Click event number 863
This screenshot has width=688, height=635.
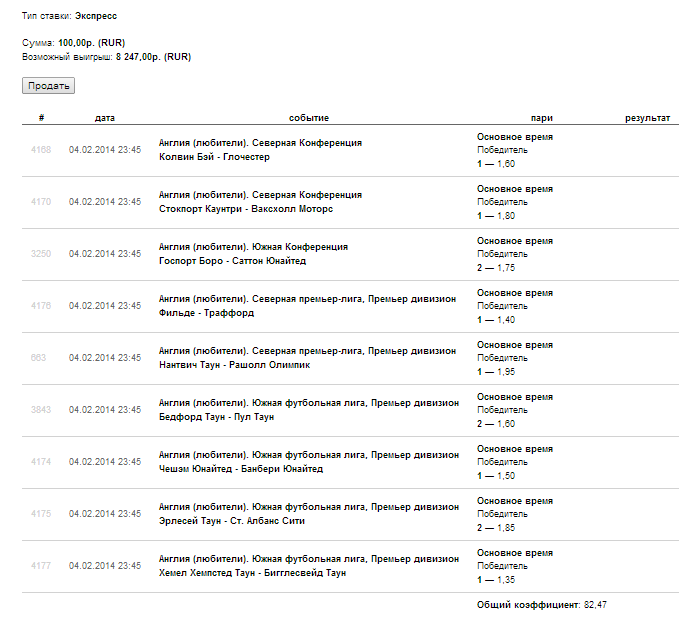point(39,358)
